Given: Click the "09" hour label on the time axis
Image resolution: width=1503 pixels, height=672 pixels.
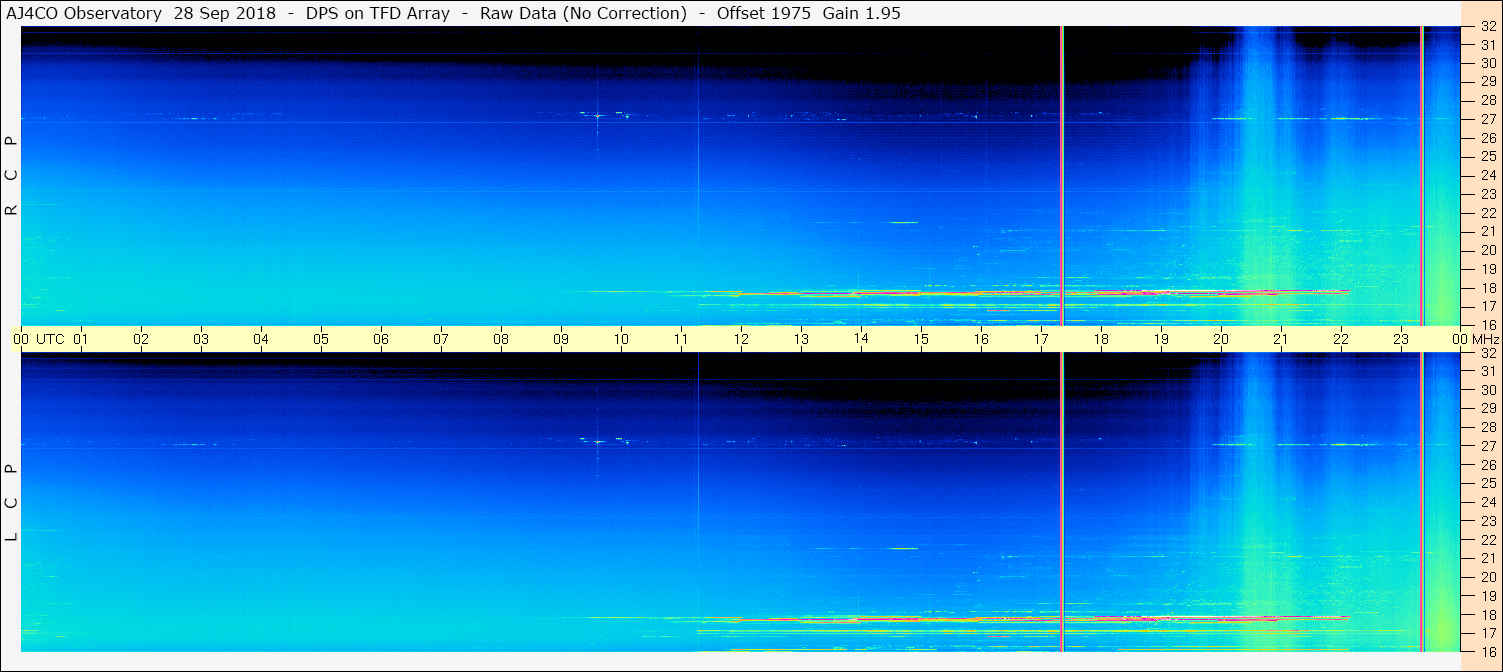Looking at the screenshot, I should tap(561, 339).
